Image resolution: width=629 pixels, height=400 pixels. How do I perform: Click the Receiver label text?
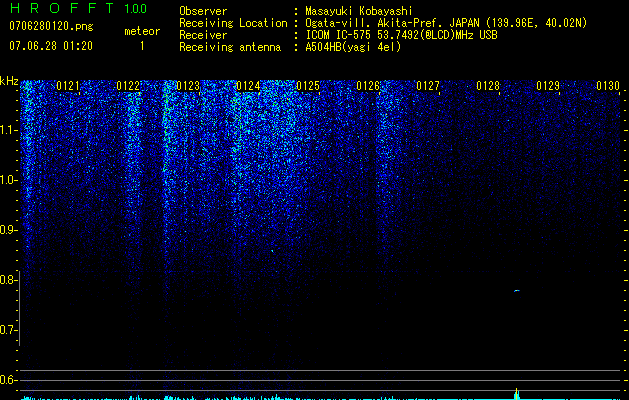(203, 35)
